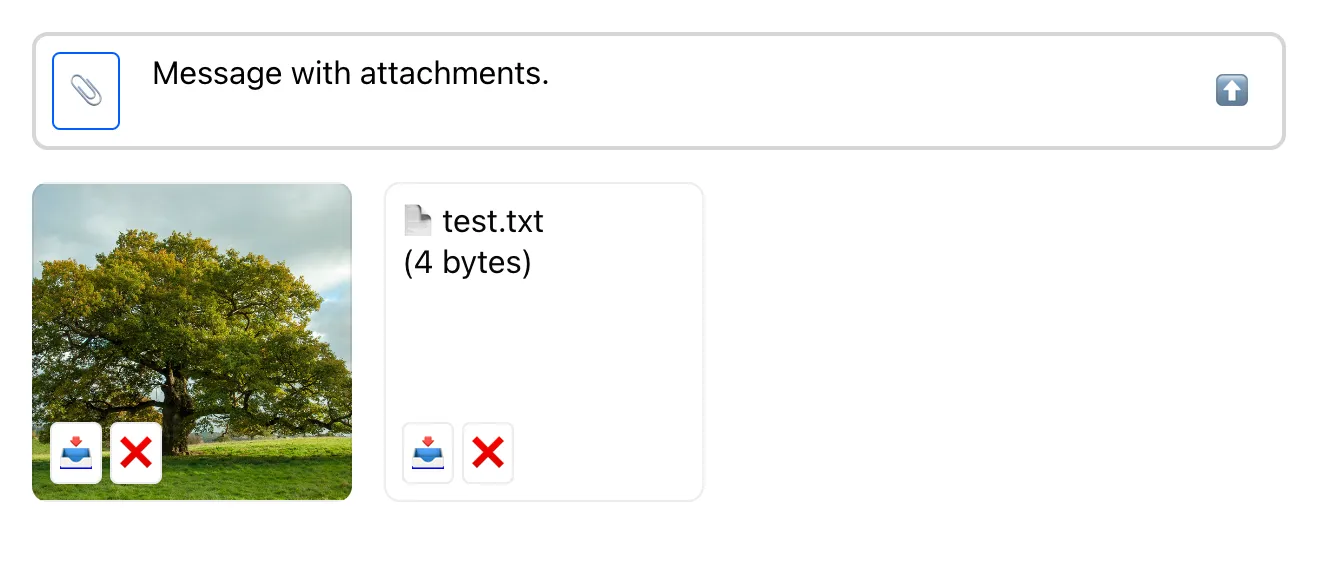1318x566 pixels.
Task: Send the message with the up arrow
Action: (1231, 91)
